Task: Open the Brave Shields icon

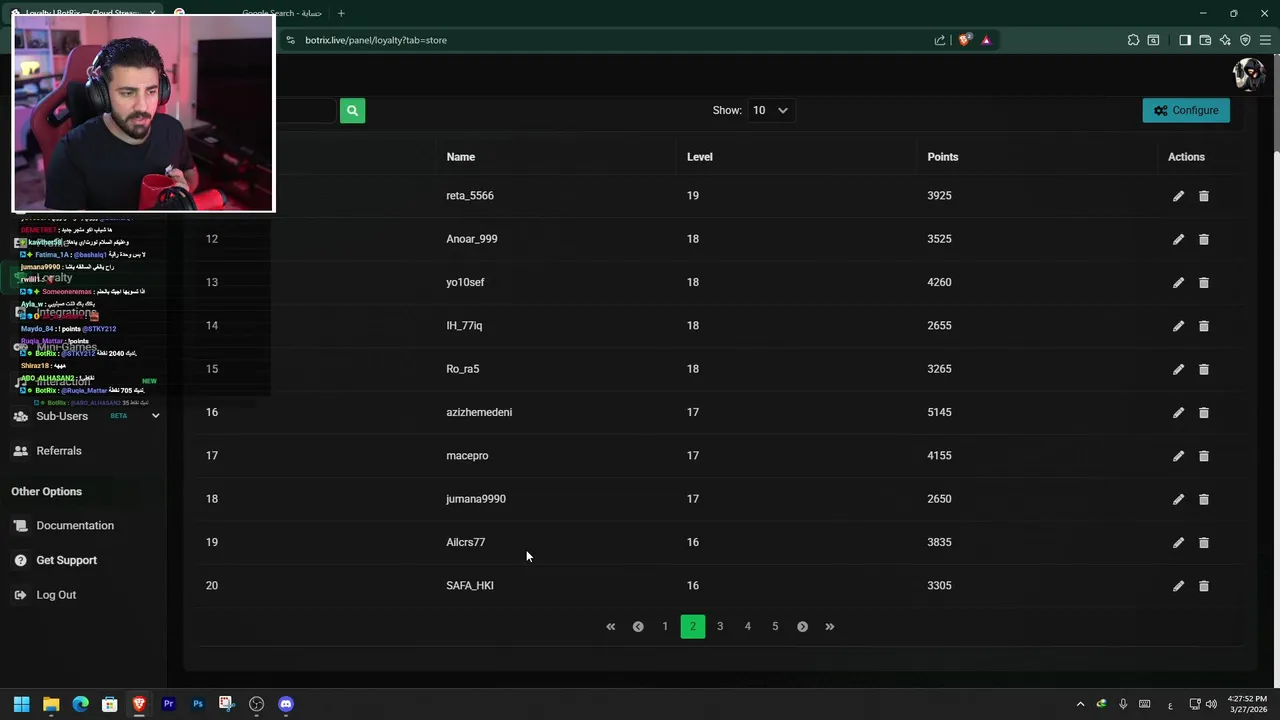Action: (x=964, y=40)
